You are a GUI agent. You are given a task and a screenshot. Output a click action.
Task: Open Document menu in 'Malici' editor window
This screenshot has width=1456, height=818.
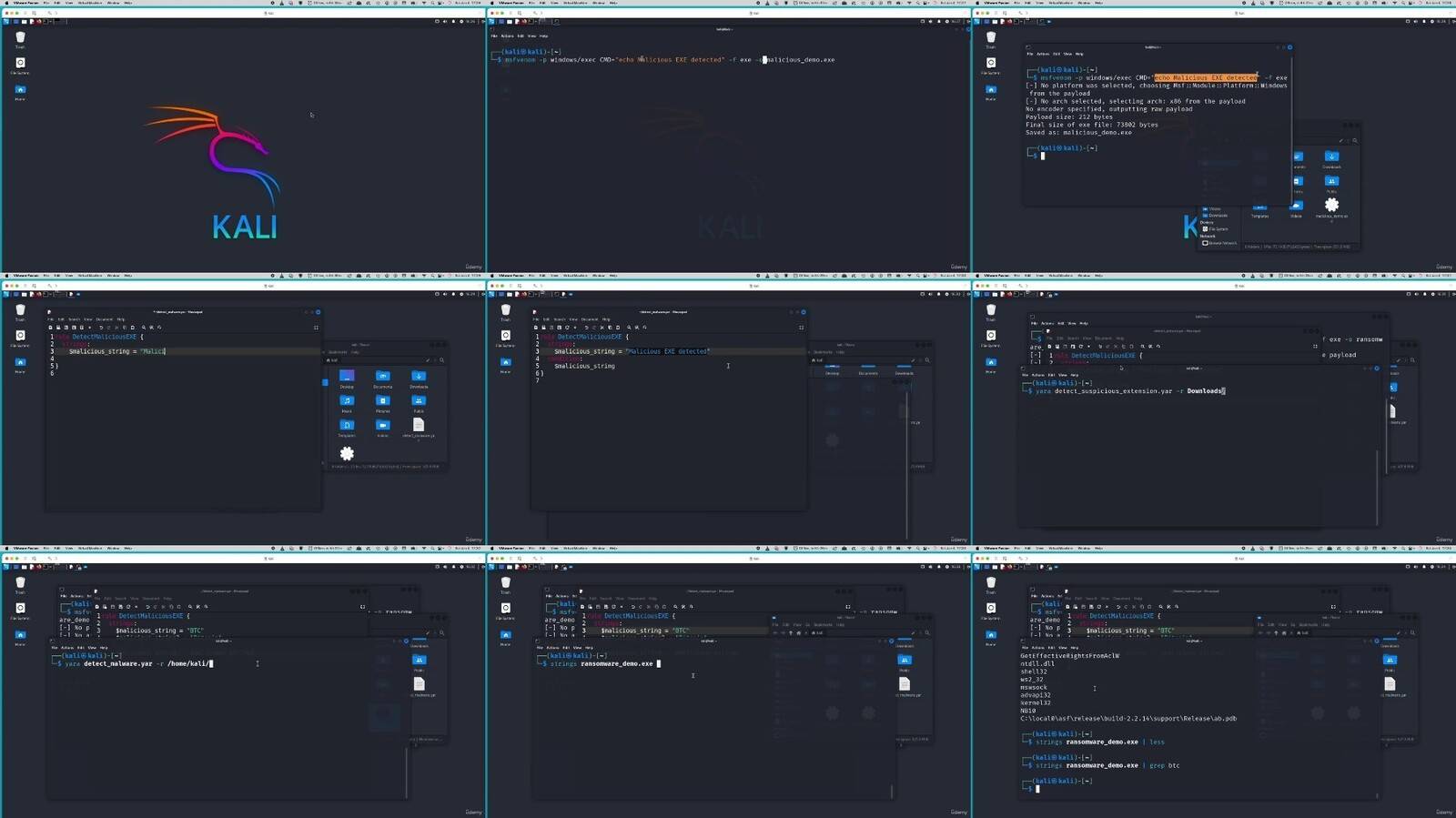point(105,319)
